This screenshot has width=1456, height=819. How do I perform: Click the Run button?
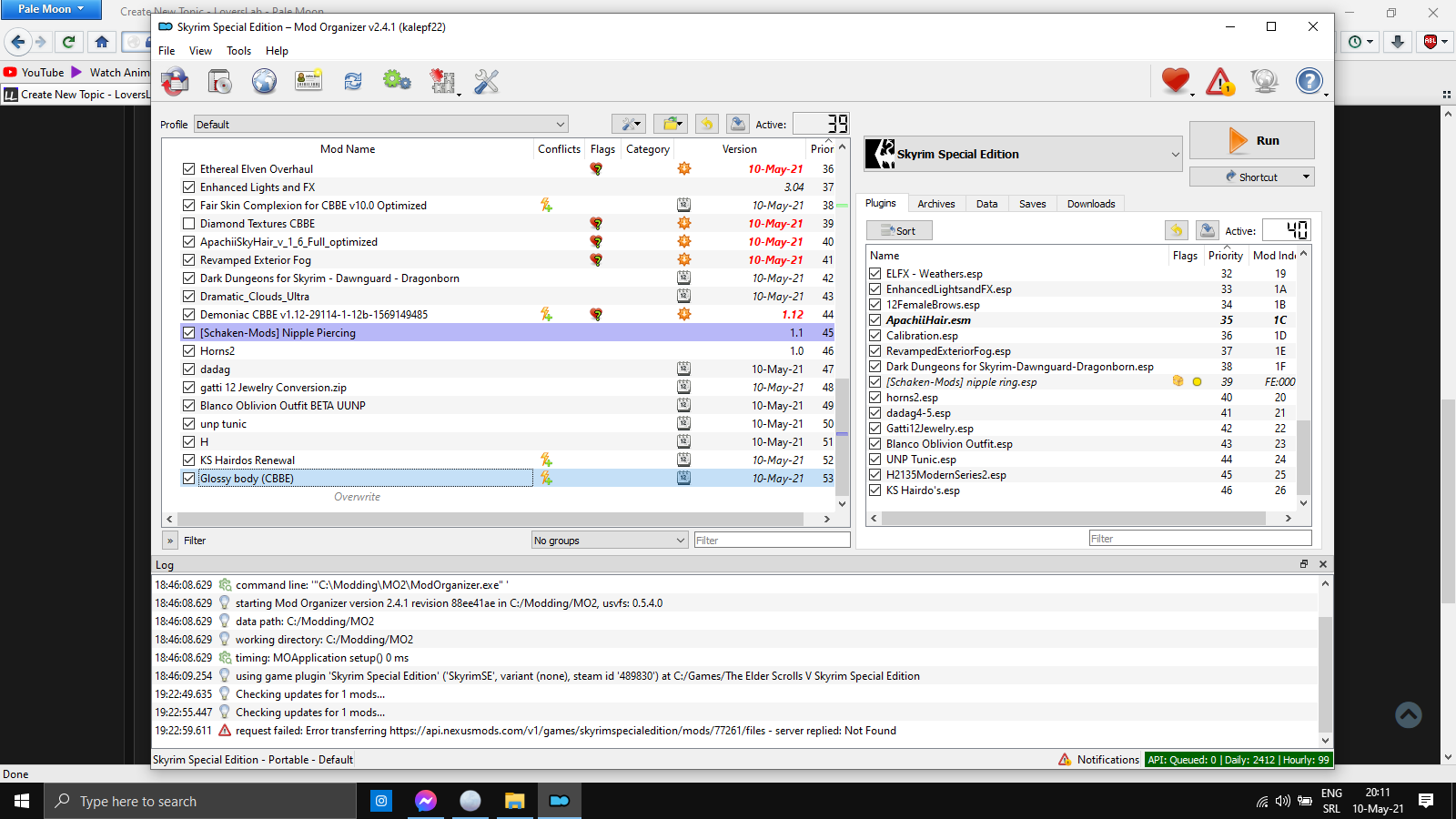pos(1252,140)
